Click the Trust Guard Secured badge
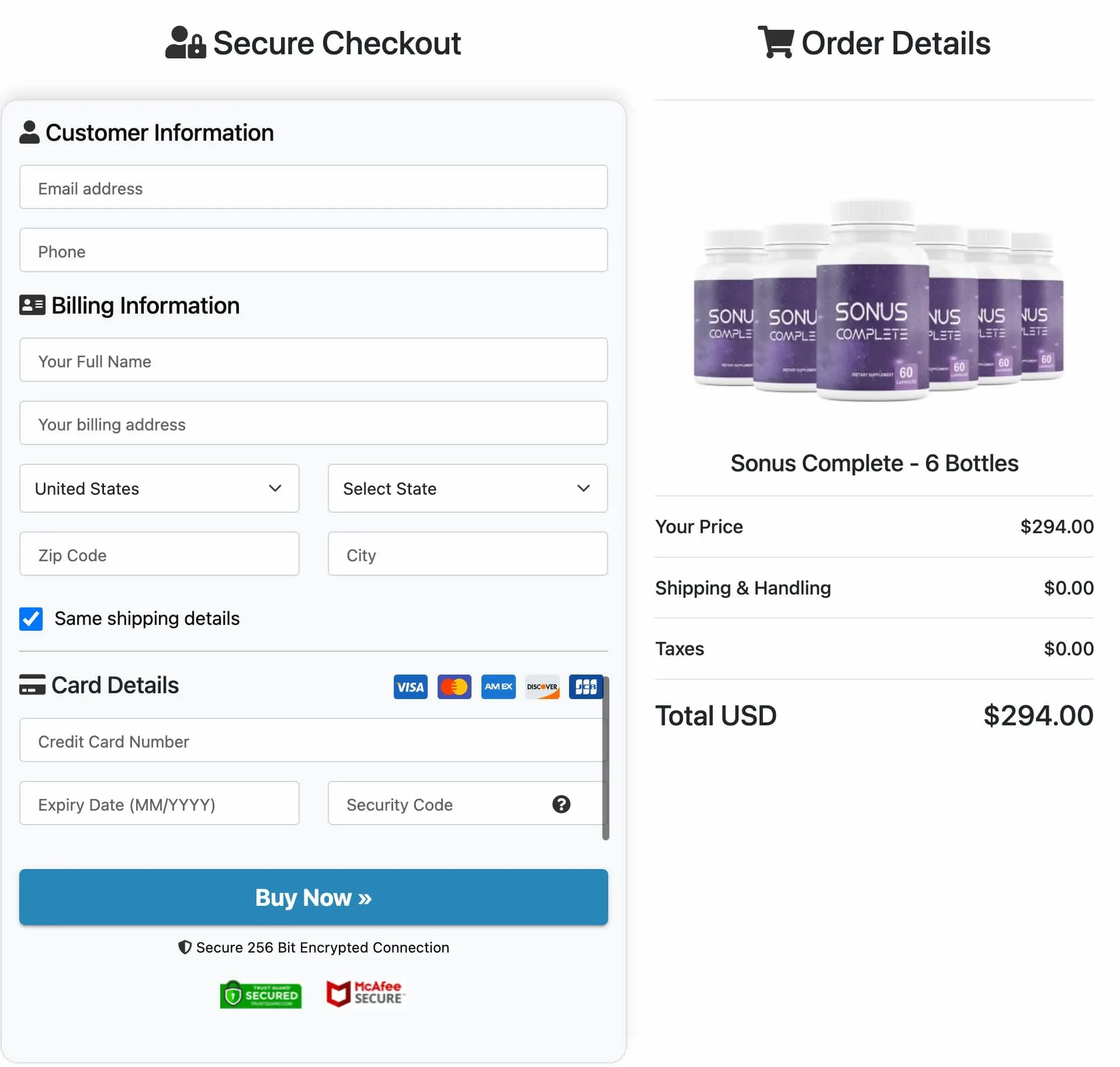This screenshot has height=1067, width=1120. coord(261,994)
